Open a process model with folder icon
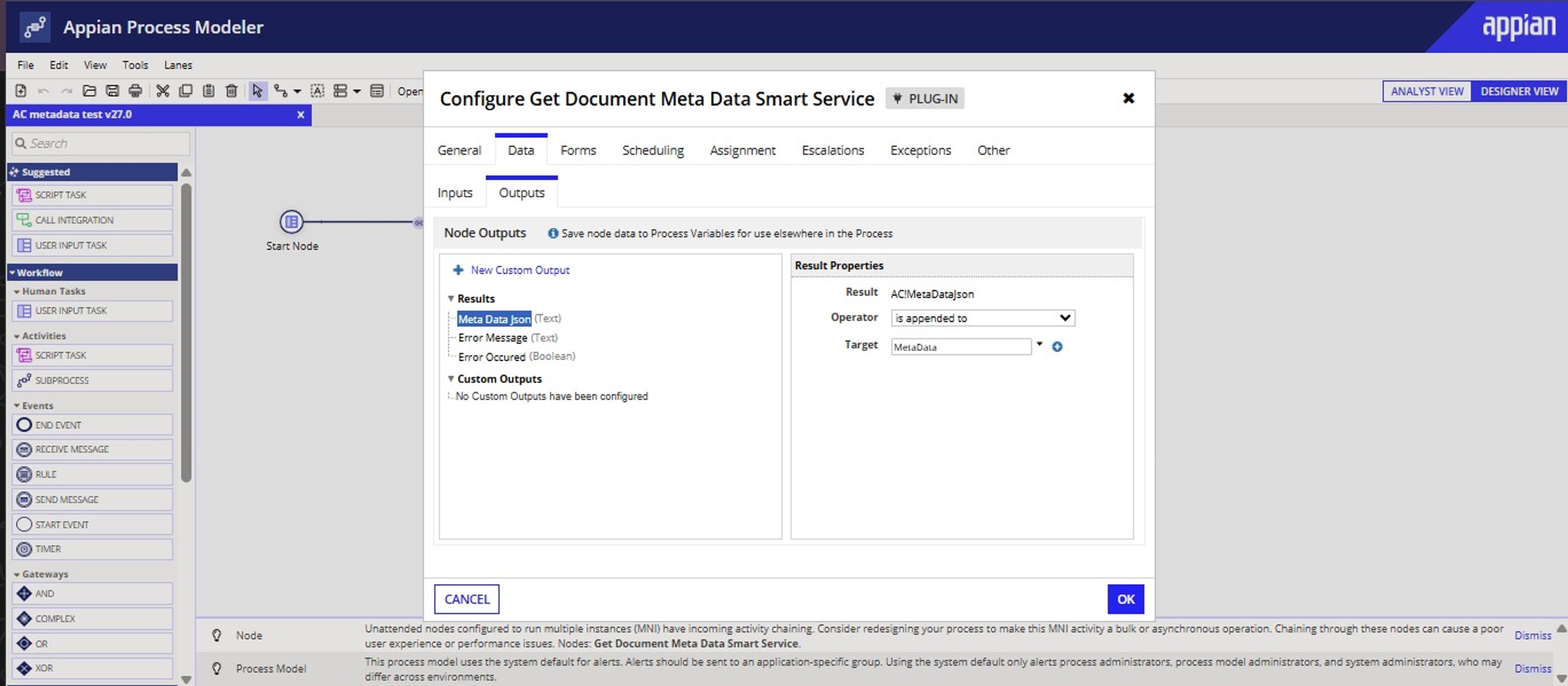Viewport: 1568px width, 686px height. (x=89, y=91)
